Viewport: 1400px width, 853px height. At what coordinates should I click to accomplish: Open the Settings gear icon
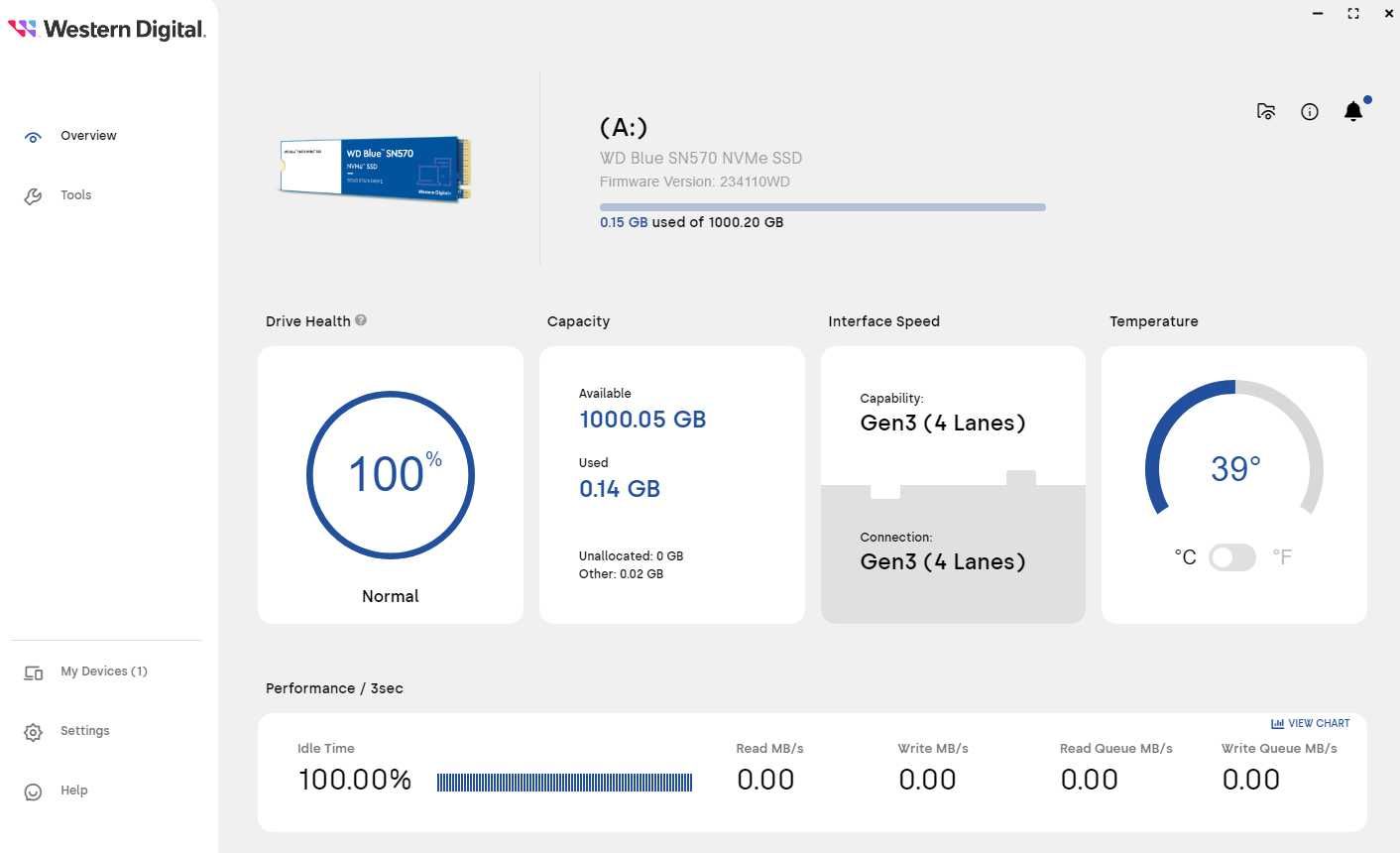(33, 732)
